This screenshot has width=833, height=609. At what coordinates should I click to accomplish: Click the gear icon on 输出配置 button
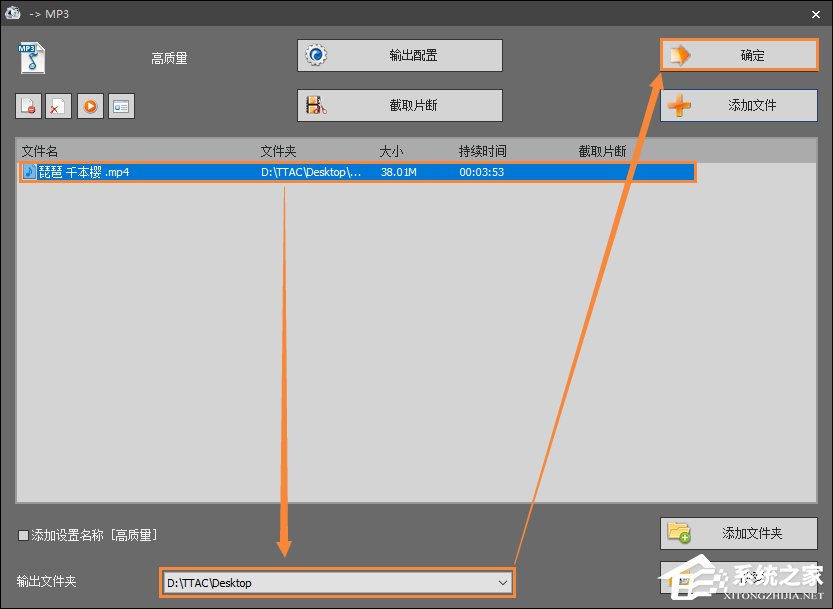[315, 56]
